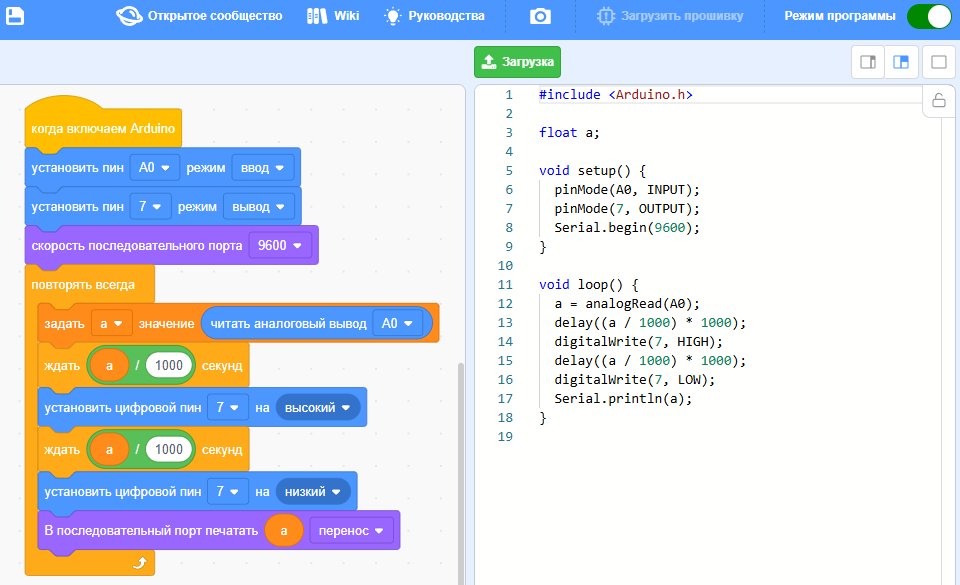The width and height of the screenshot is (960, 585).
Task: Open pin 7 dropdown in the высокий digital block
Action: (228, 408)
